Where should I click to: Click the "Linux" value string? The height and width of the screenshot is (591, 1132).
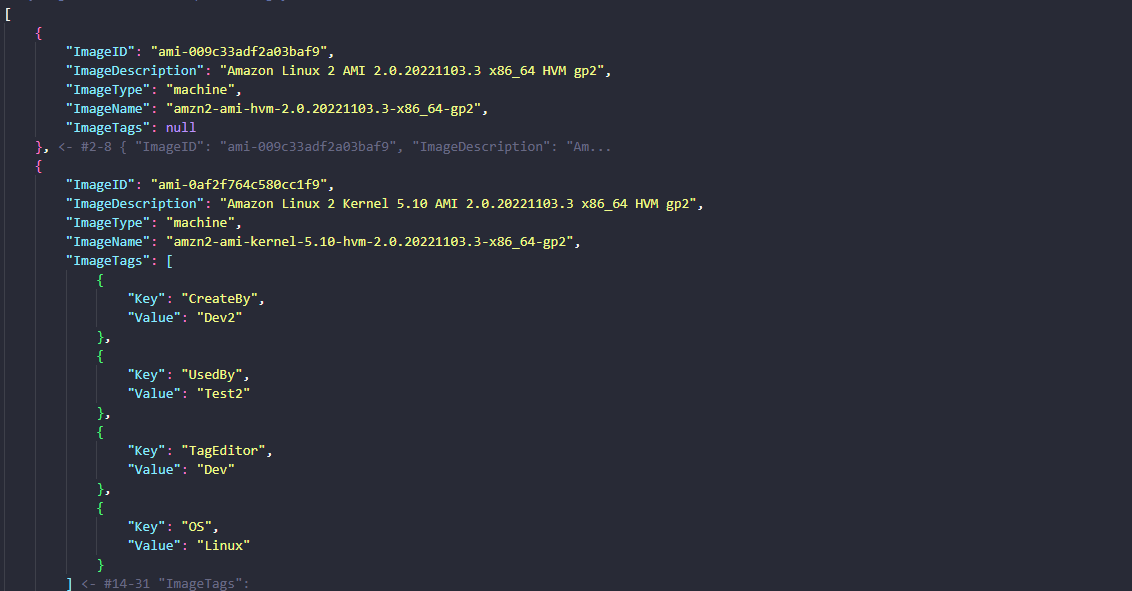tap(223, 545)
